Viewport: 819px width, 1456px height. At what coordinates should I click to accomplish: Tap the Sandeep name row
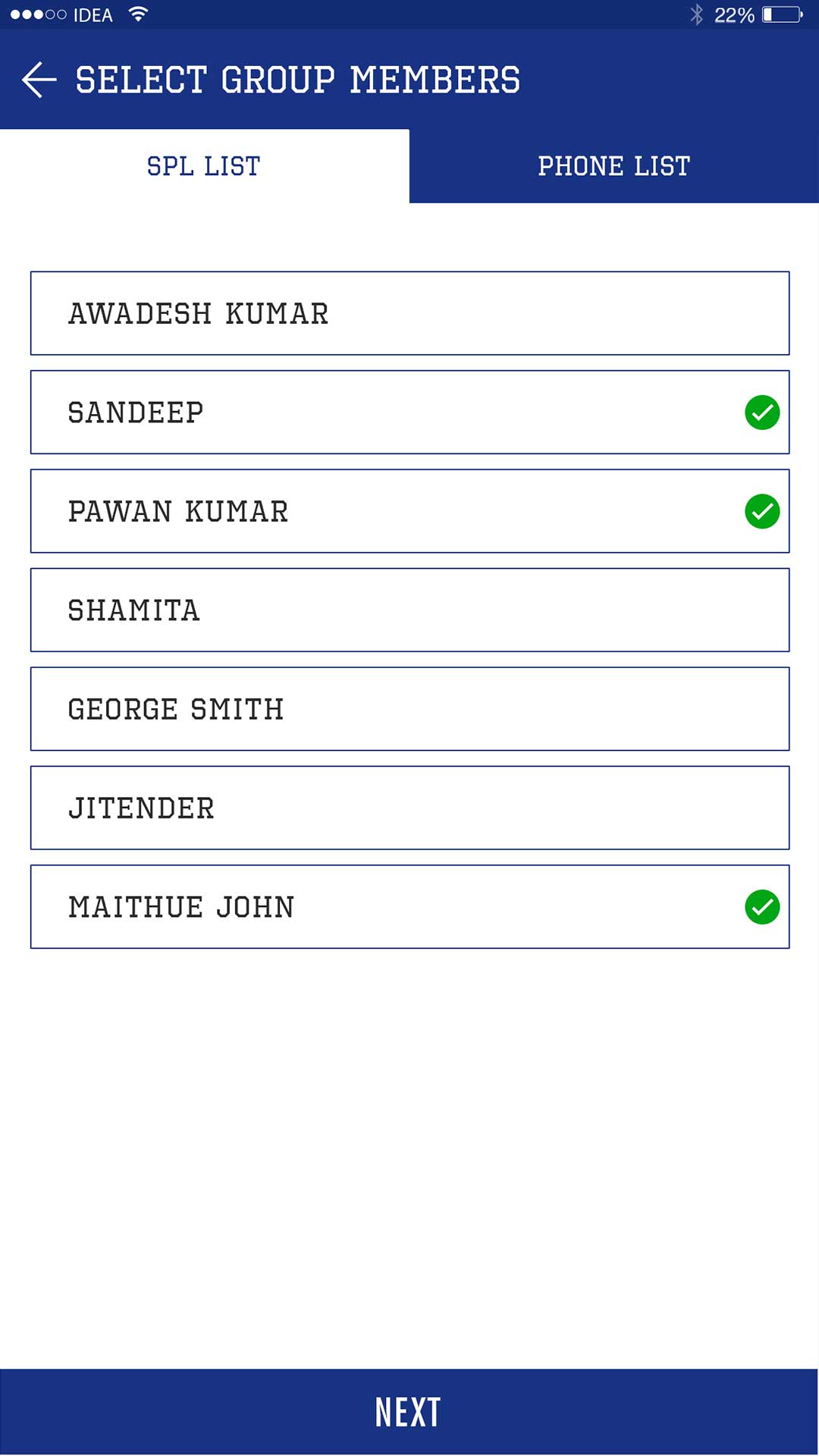pyautogui.click(x=379, y=413)
